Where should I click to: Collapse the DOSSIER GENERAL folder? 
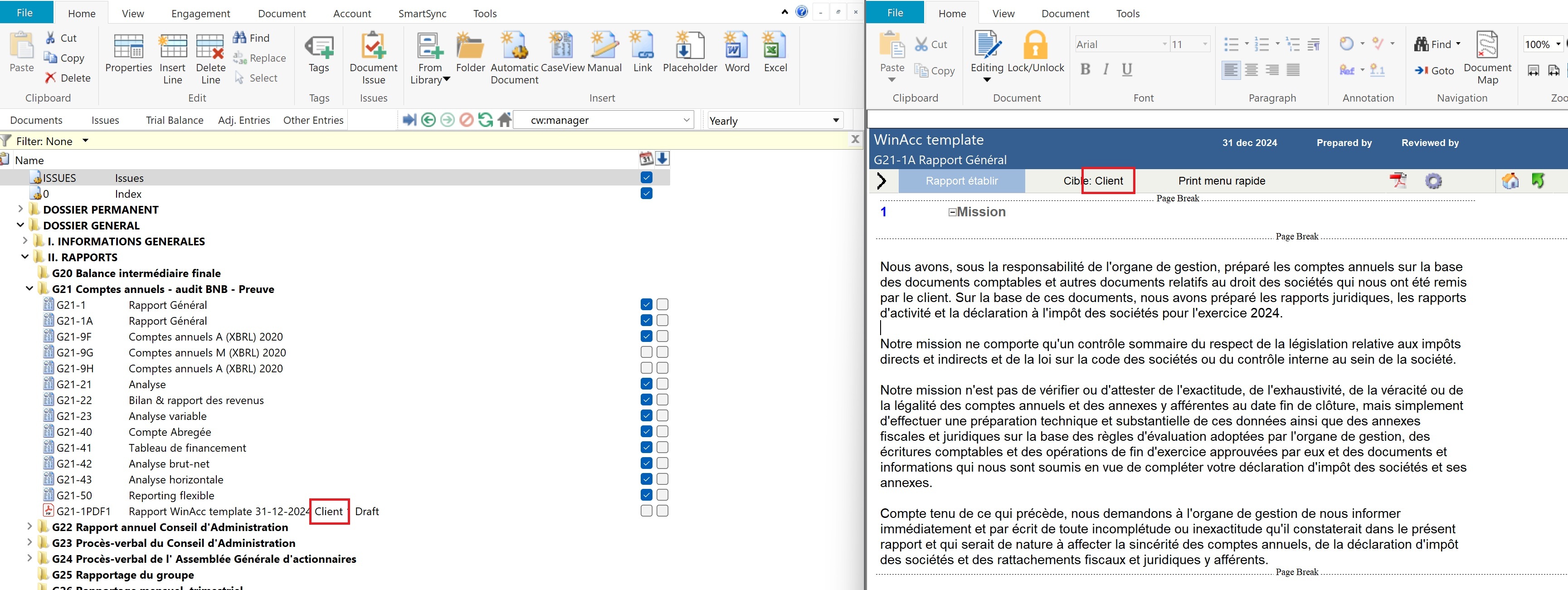21,225
